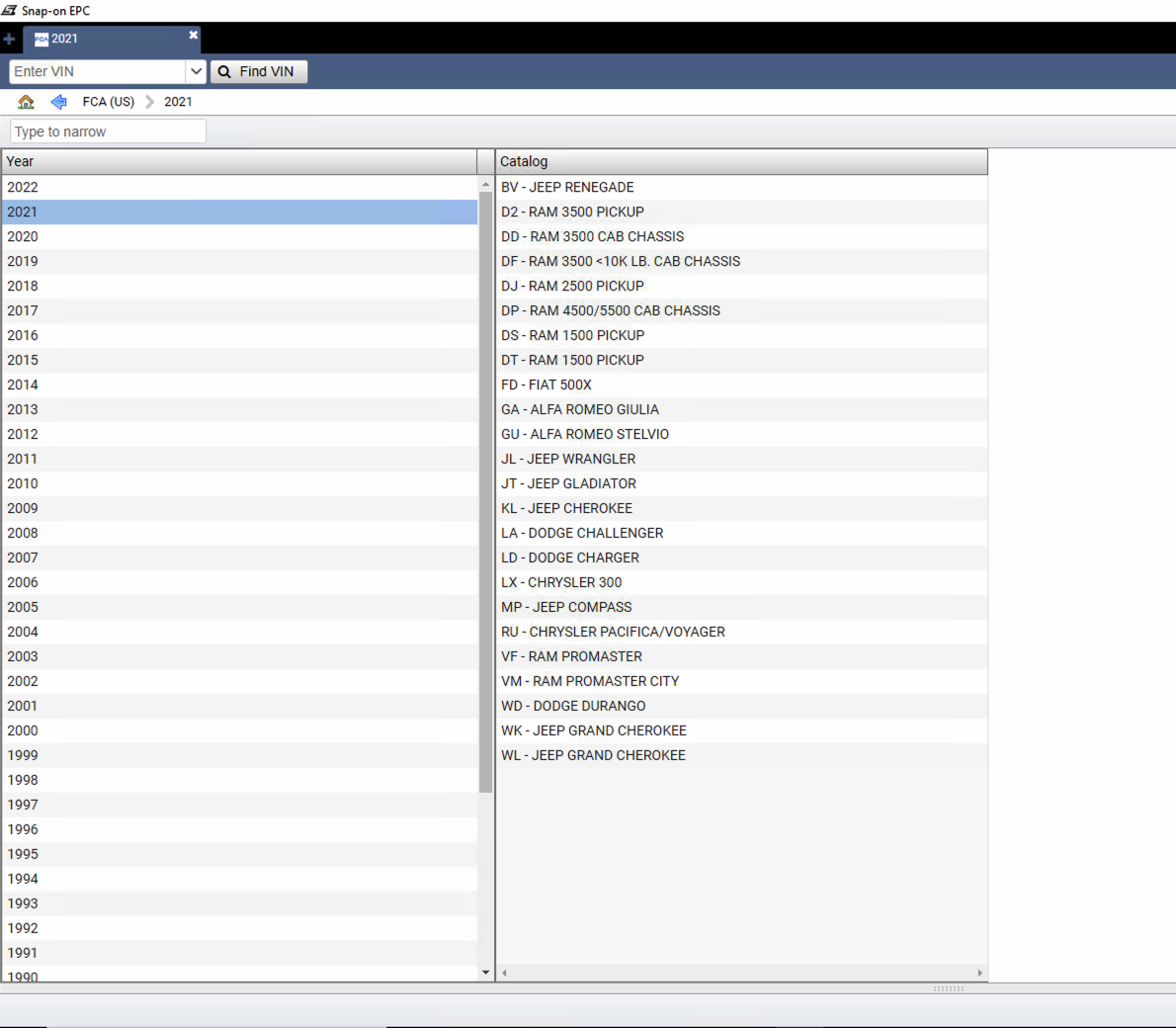The image size is (1176, 1028).
Task: Open VF - RAM PROMASTER catalog
Action: point(742,656)
